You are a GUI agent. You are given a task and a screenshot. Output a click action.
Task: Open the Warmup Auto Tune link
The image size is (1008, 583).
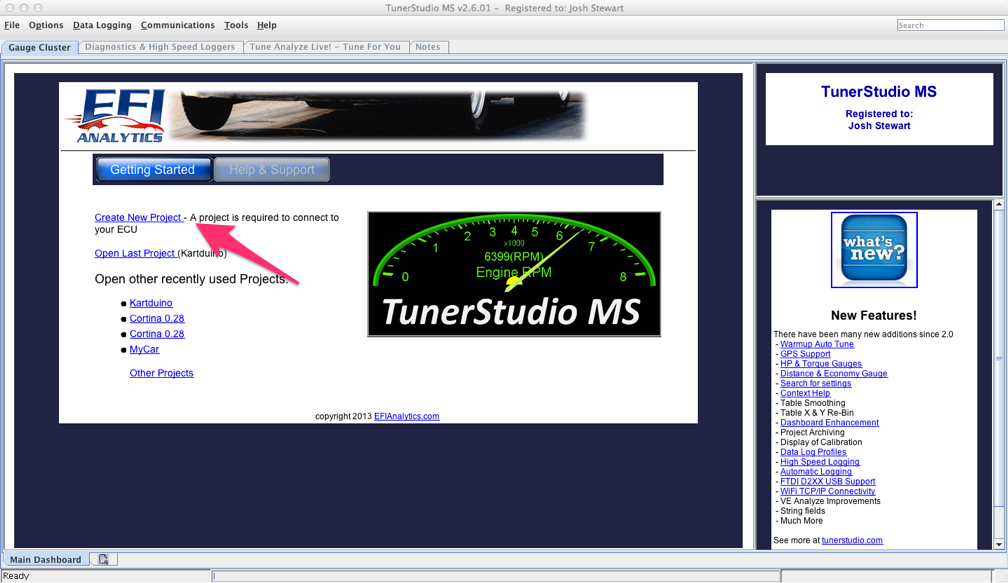[817, 344]
